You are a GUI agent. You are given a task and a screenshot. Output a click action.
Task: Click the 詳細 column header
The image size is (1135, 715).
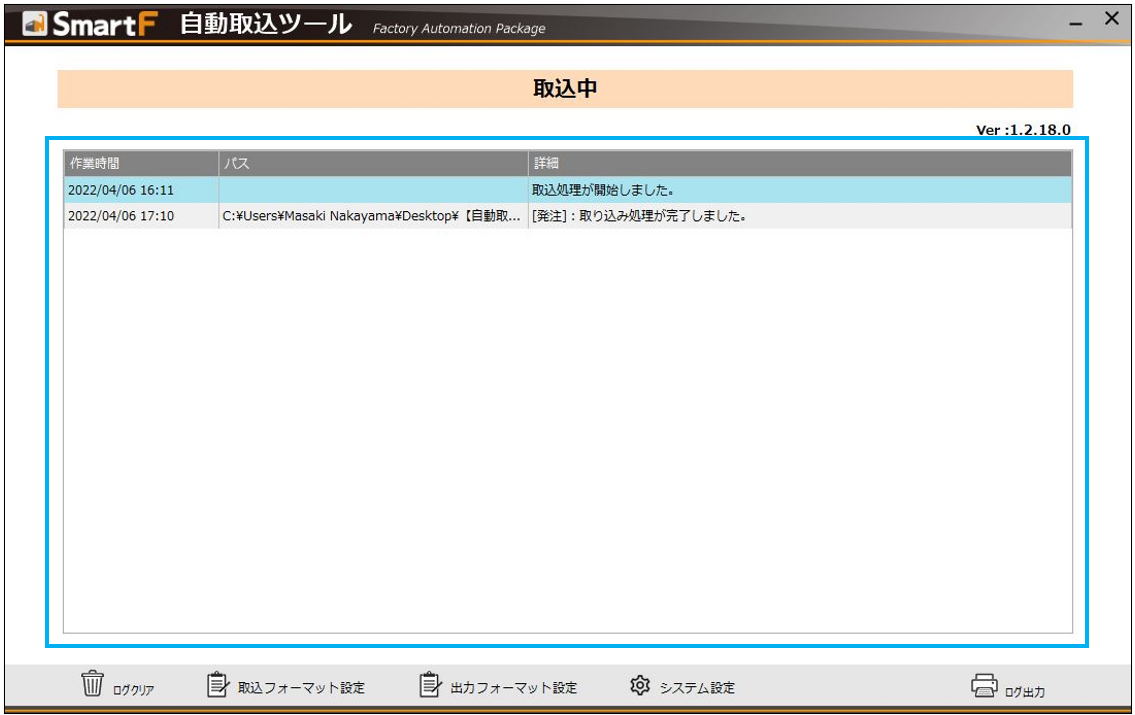tap(545, 162)
